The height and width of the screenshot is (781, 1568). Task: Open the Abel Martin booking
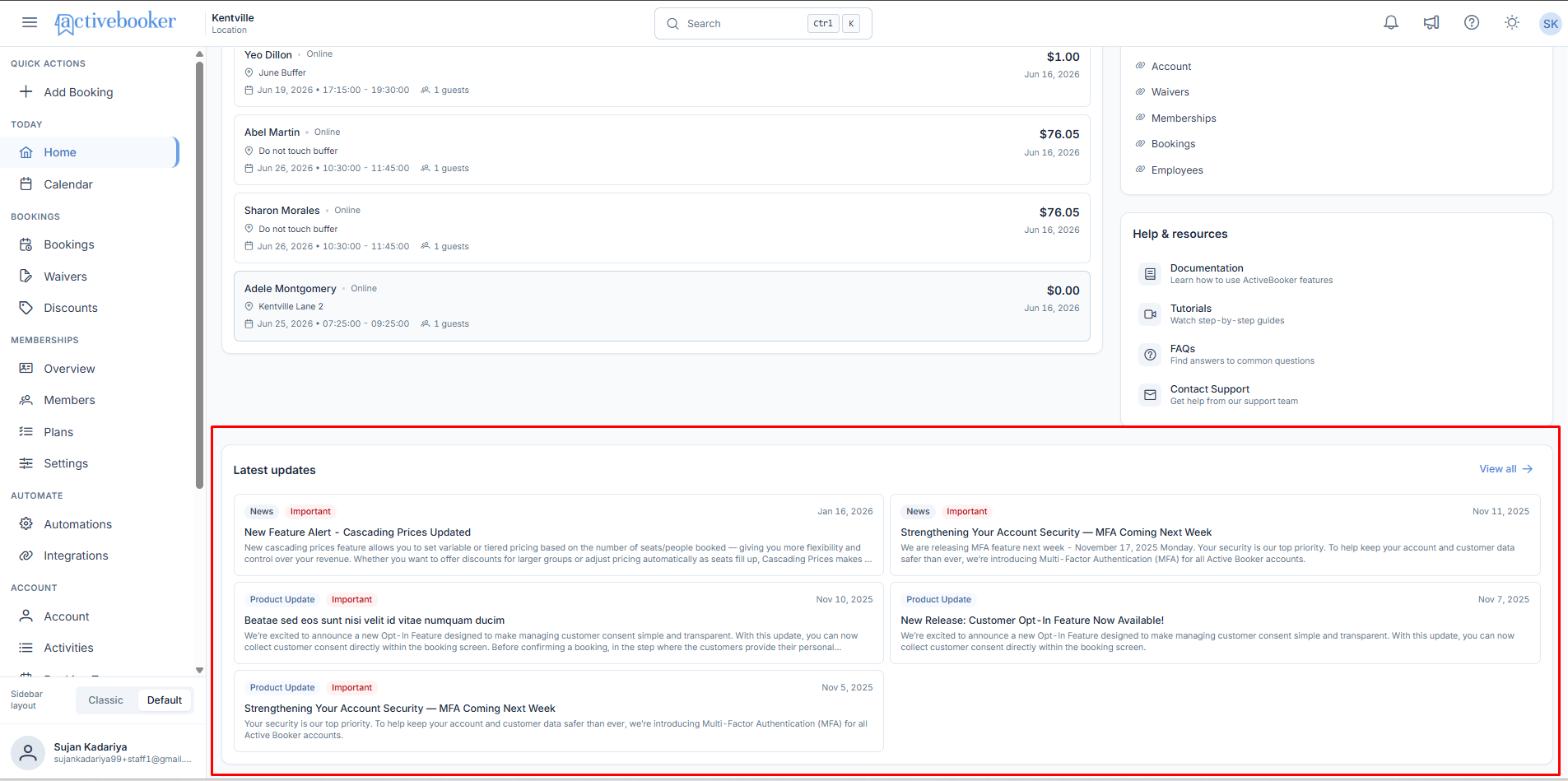tap(662, 150)
